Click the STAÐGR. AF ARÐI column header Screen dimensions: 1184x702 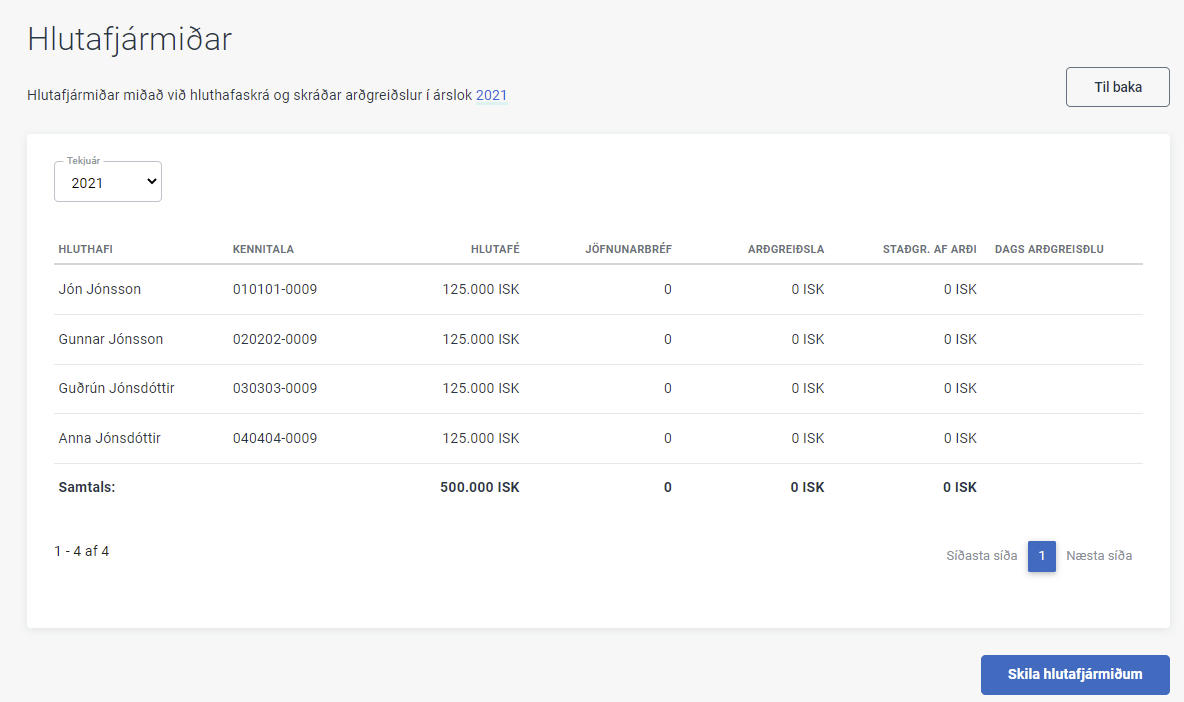[930, 249]
